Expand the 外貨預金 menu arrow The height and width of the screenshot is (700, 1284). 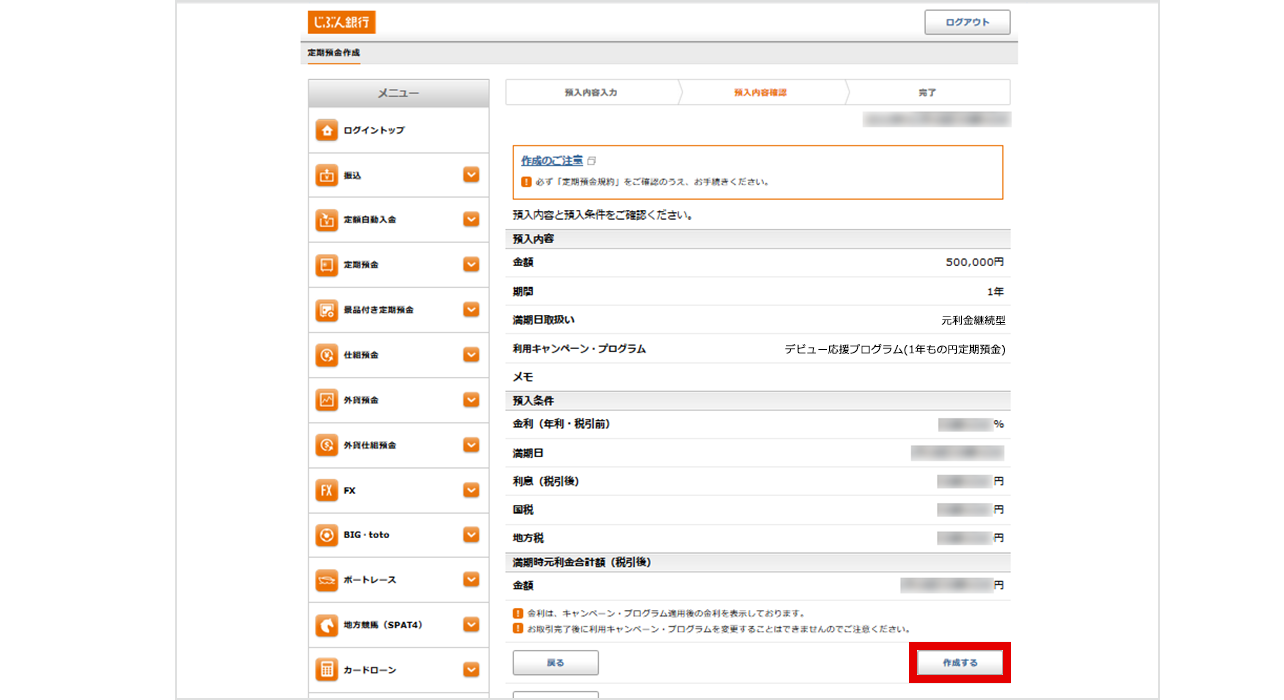(471, 400)
